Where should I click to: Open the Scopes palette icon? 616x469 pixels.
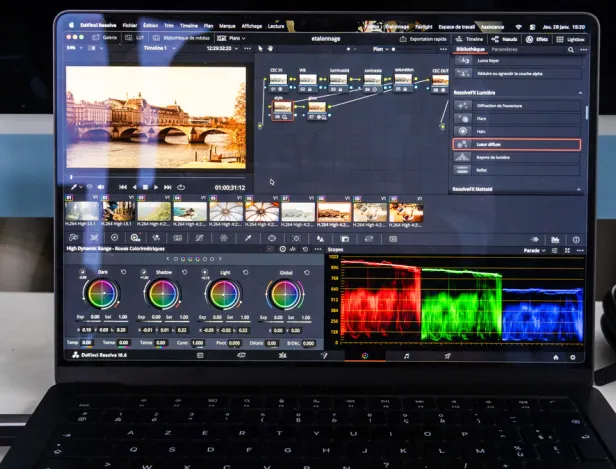pyautogui.click(x=555, y=240)
